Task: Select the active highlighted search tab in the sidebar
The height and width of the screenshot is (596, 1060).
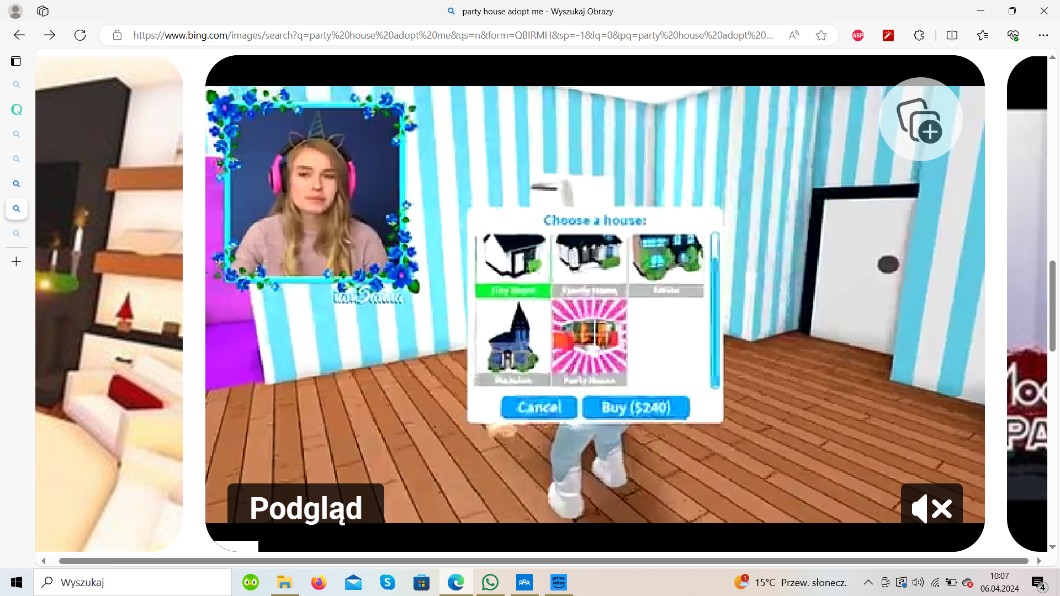Action: (x=16, y=209)
